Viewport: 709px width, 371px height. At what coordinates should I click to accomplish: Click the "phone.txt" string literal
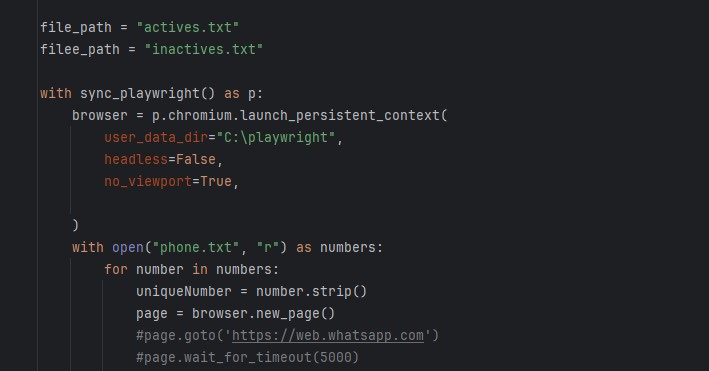click(196, 247)
